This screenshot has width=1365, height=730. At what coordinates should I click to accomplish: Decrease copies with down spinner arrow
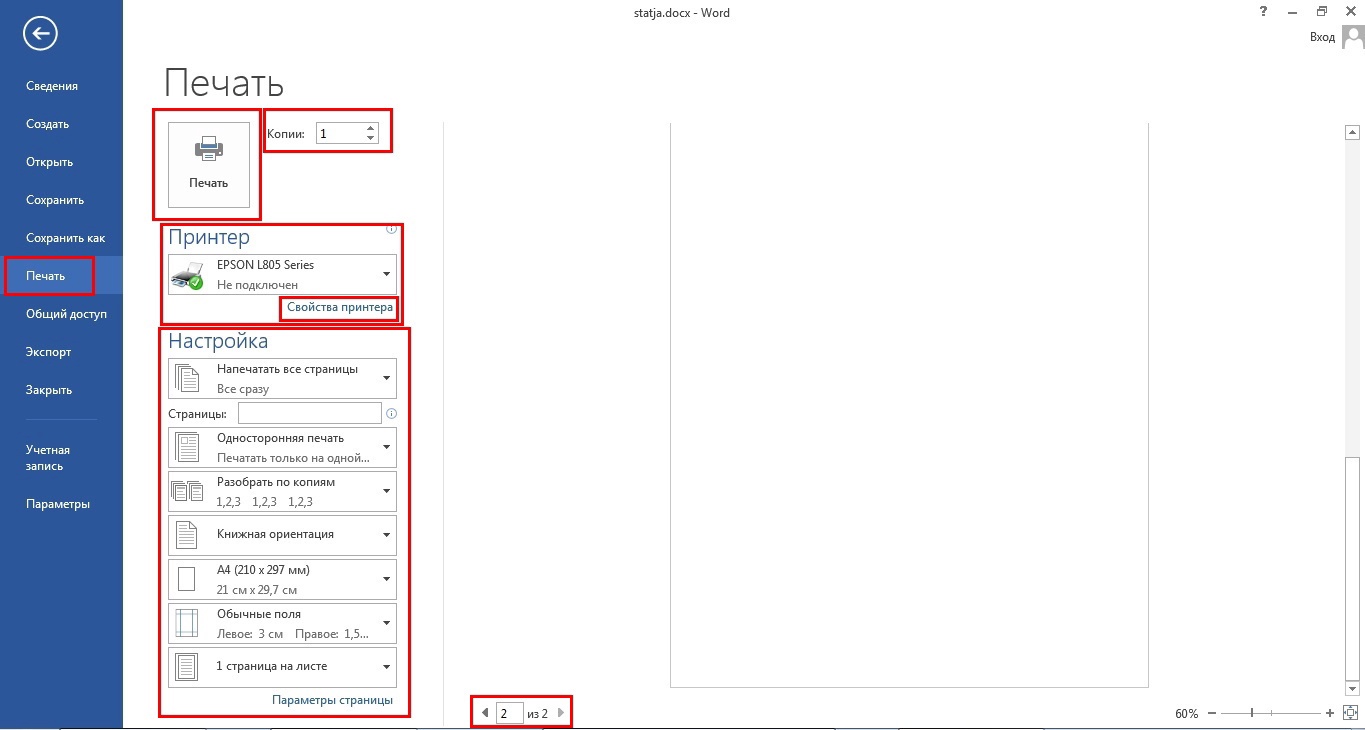[x=371, y=138]
